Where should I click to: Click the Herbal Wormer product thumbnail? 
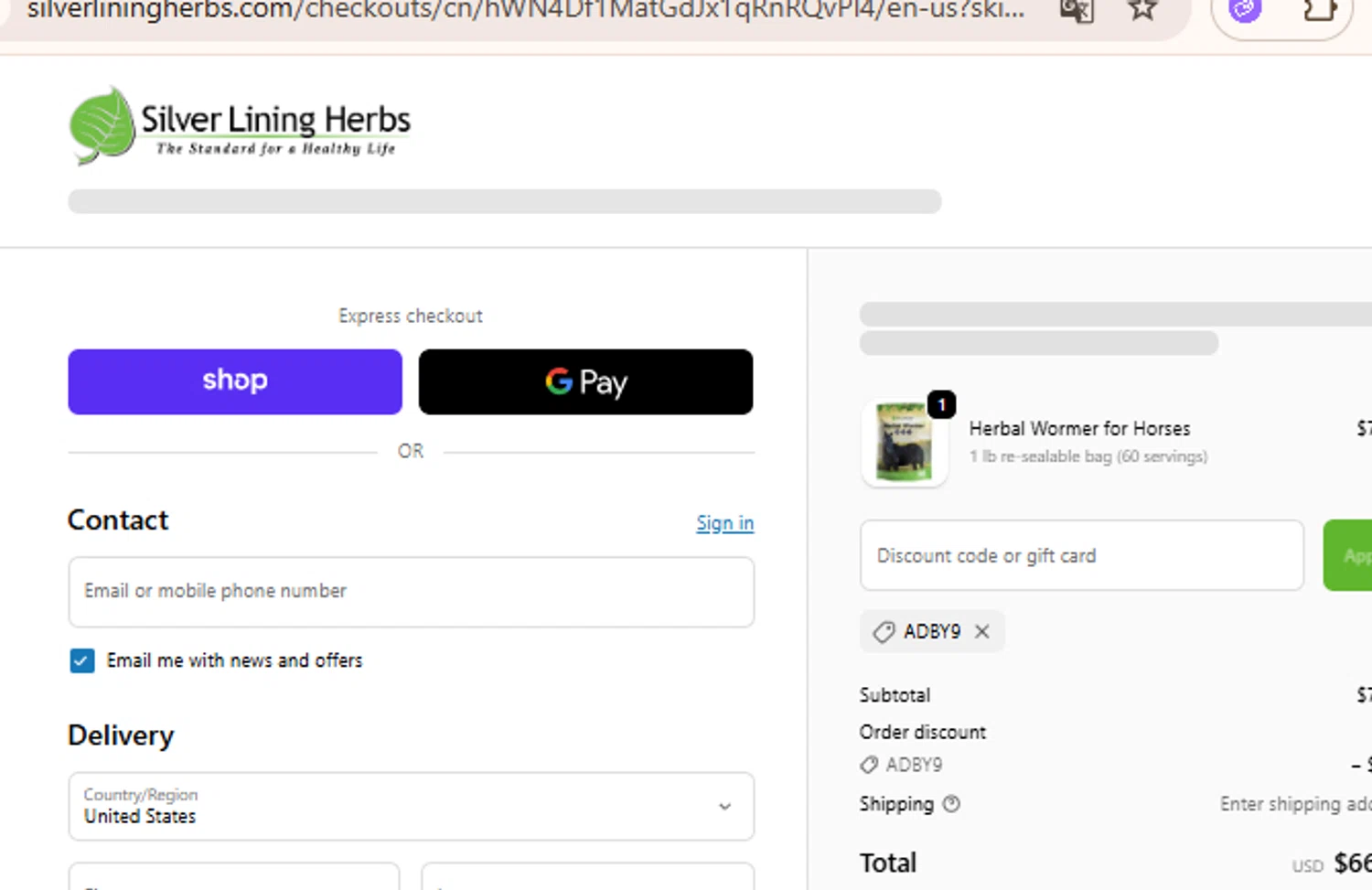pyautogui.click(x=904, y=443)
